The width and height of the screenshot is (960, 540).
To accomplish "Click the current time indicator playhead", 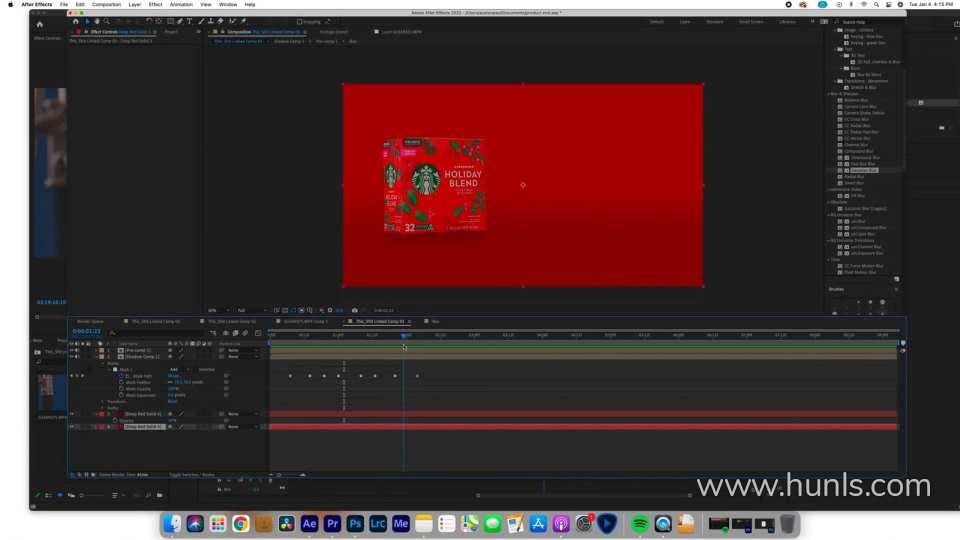I will coord(403,336).
